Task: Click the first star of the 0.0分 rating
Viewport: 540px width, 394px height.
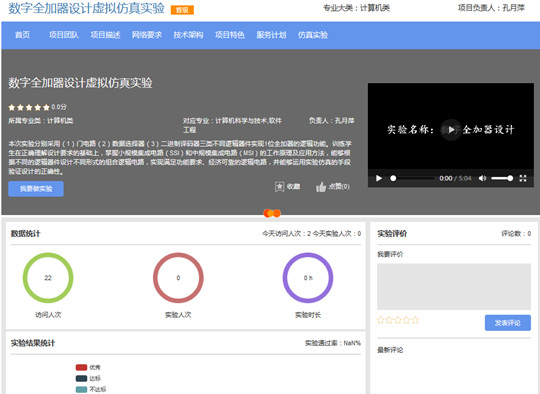Action: (x=12, y=107)
